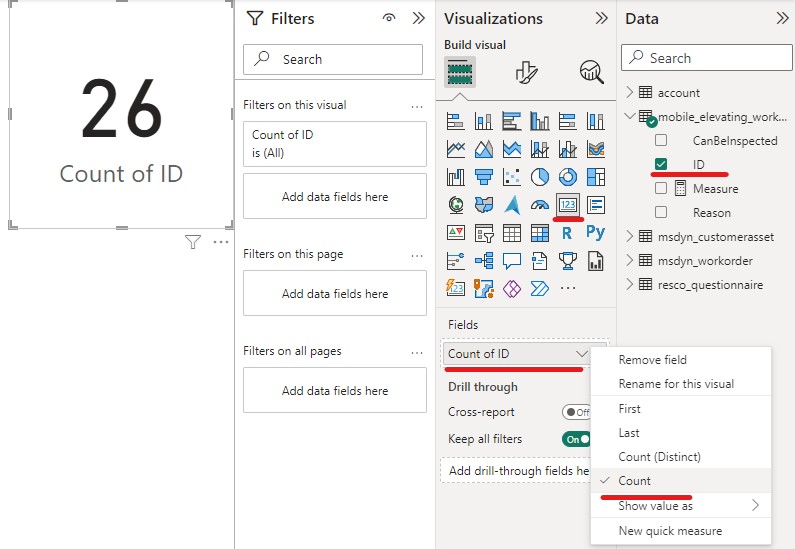Pick the Gauge visual icon

click(540, 205)
